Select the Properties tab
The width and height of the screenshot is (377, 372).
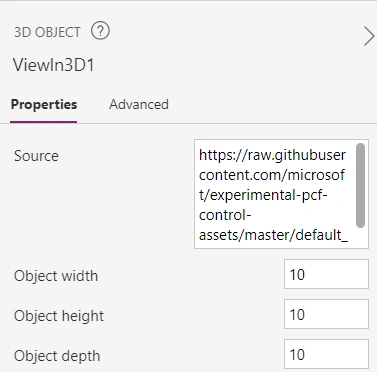[44, 104]
